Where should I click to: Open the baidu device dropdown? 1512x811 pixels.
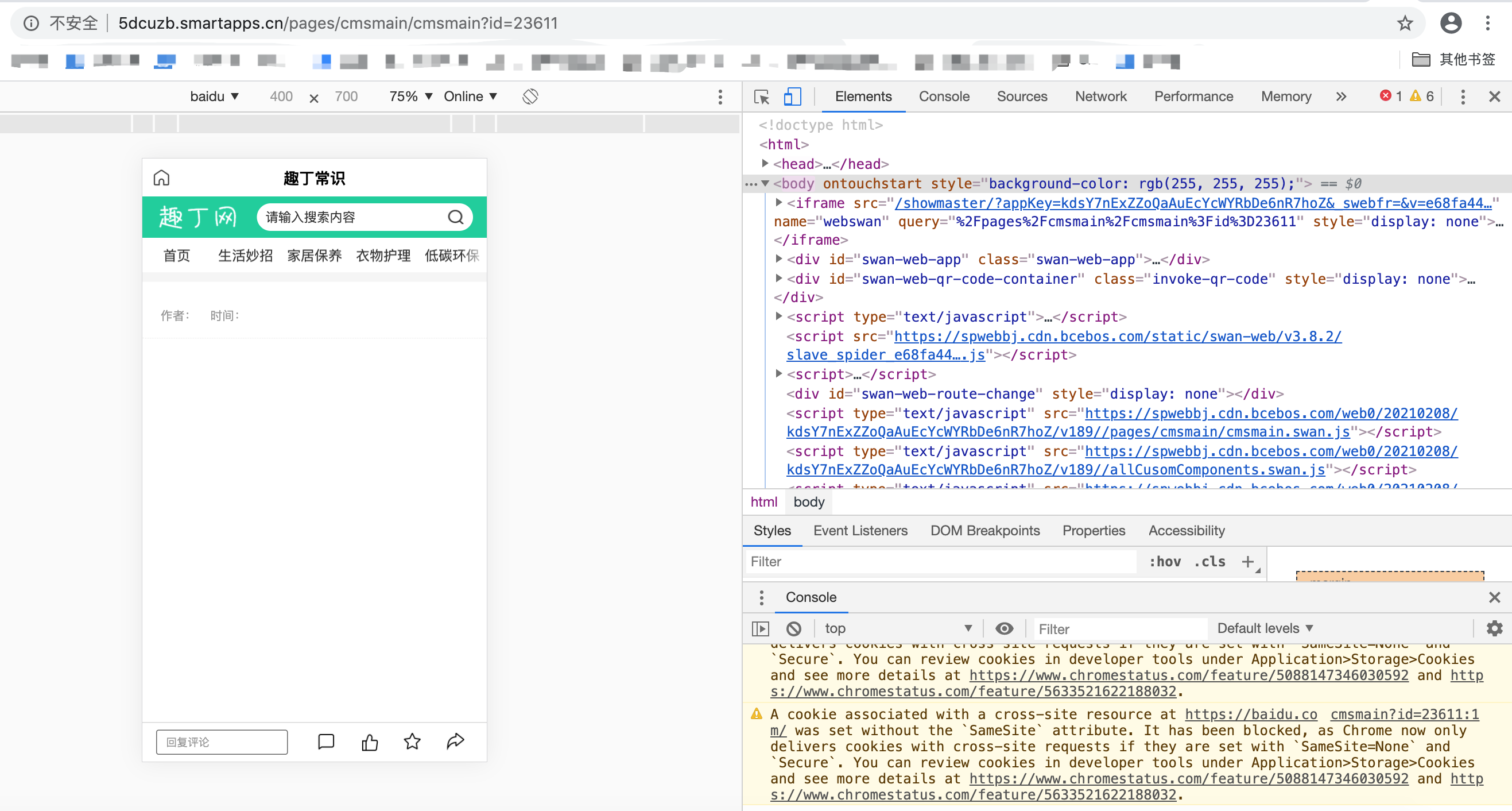[214, 96]
